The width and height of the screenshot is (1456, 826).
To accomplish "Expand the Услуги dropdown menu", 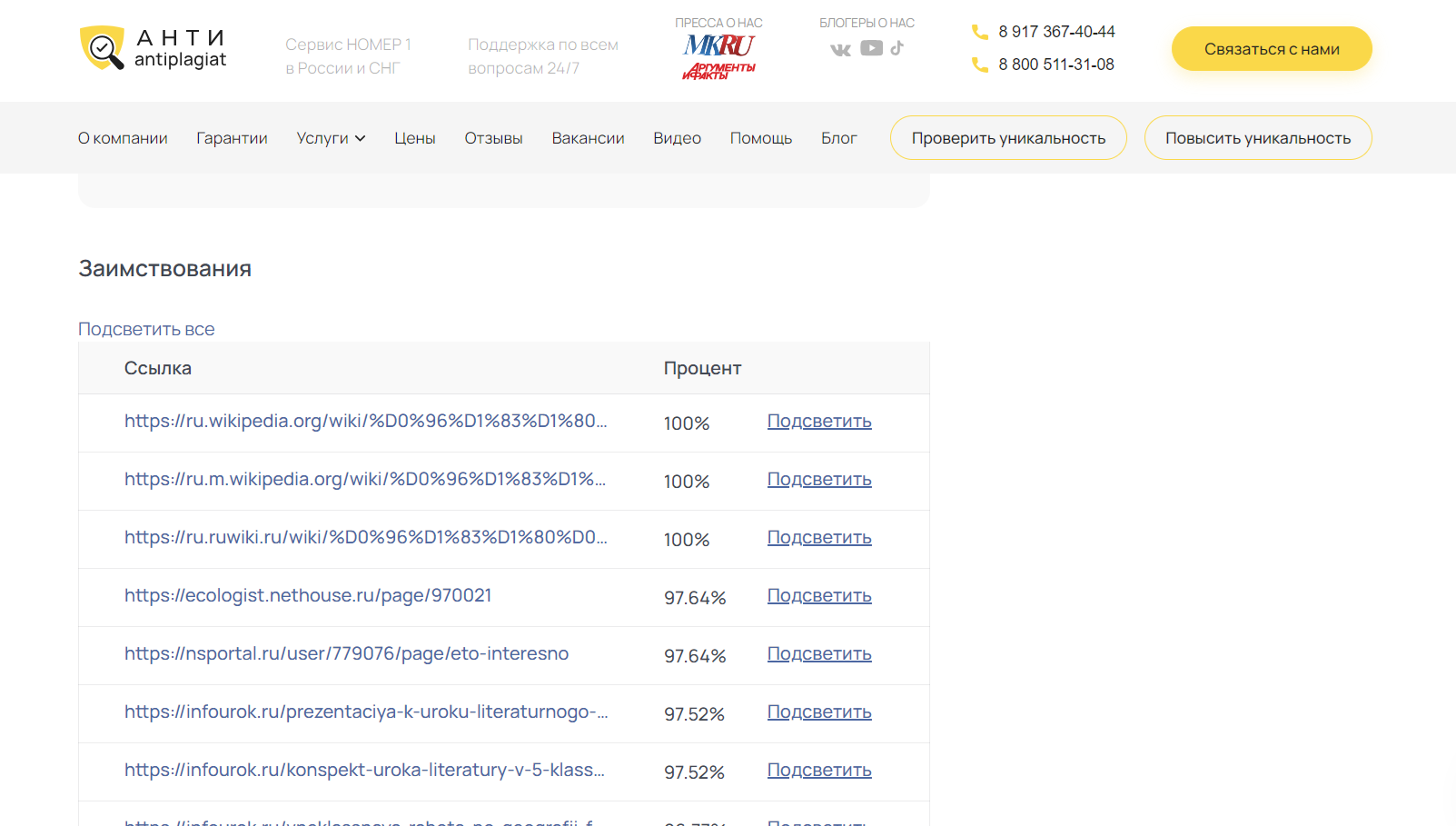I will (331, 138).
